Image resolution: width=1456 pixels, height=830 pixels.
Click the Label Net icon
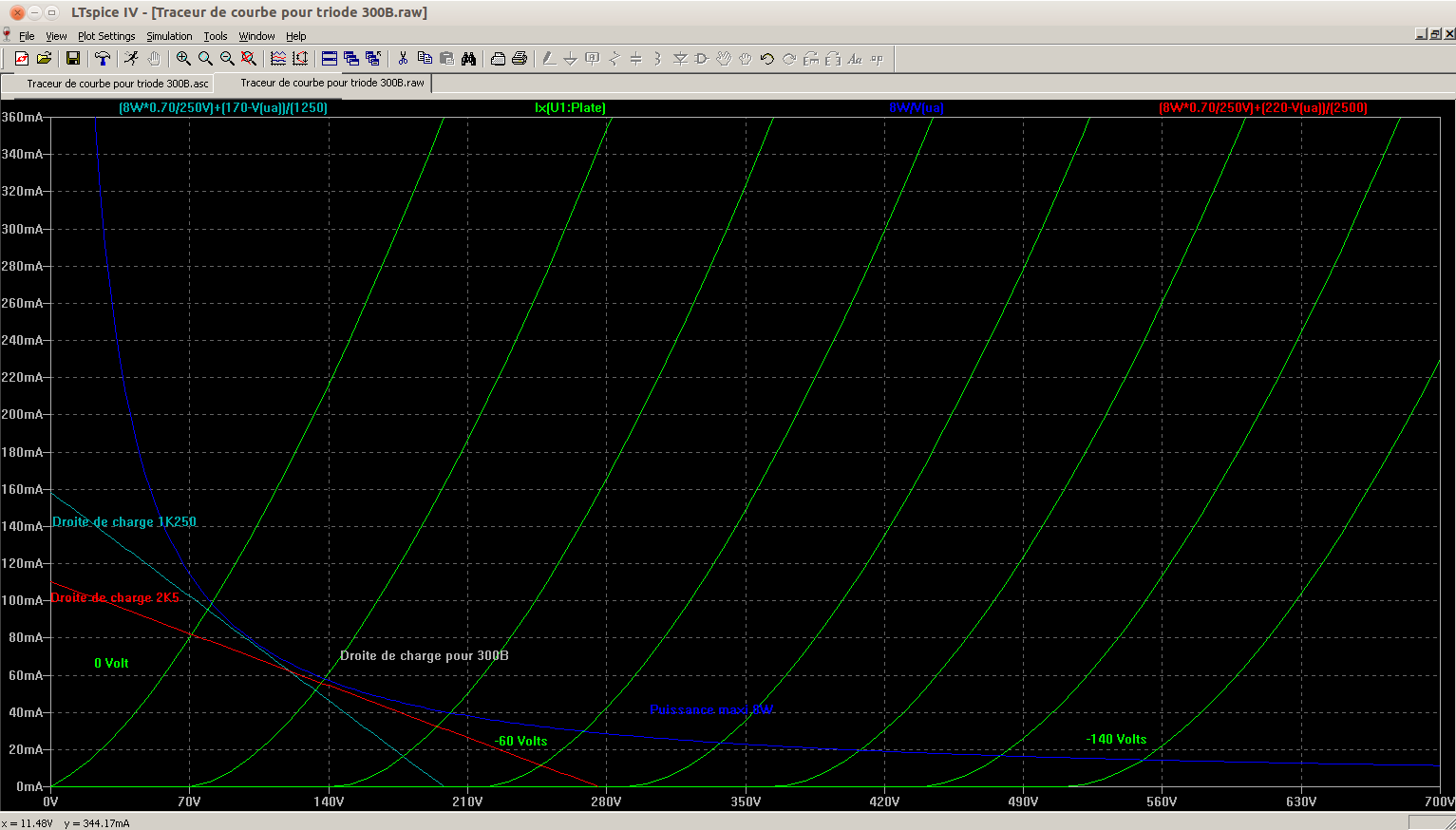coord(593,59)
